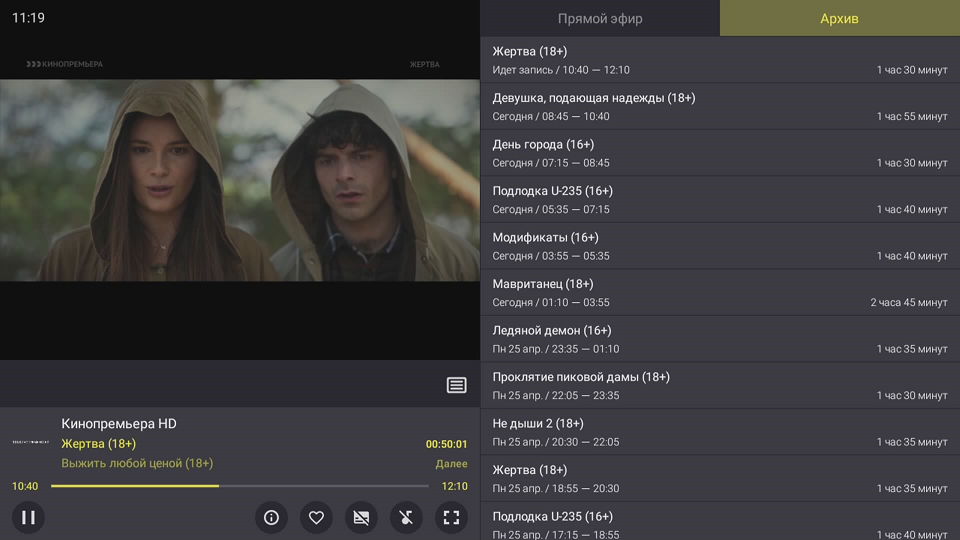This screenshot has width=960, height=540.
Task: Select the currently recording Жертва 10:40 entry
Action: (x=719, y=60)
